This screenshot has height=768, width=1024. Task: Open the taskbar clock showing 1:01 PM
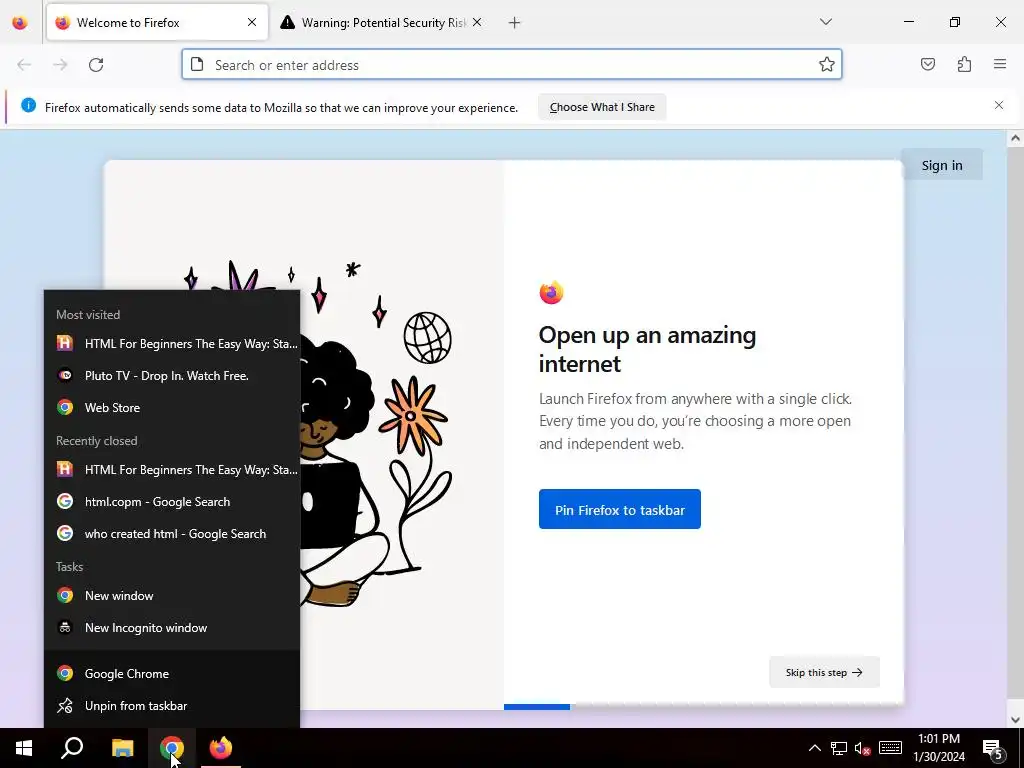(x=938, y=748)
